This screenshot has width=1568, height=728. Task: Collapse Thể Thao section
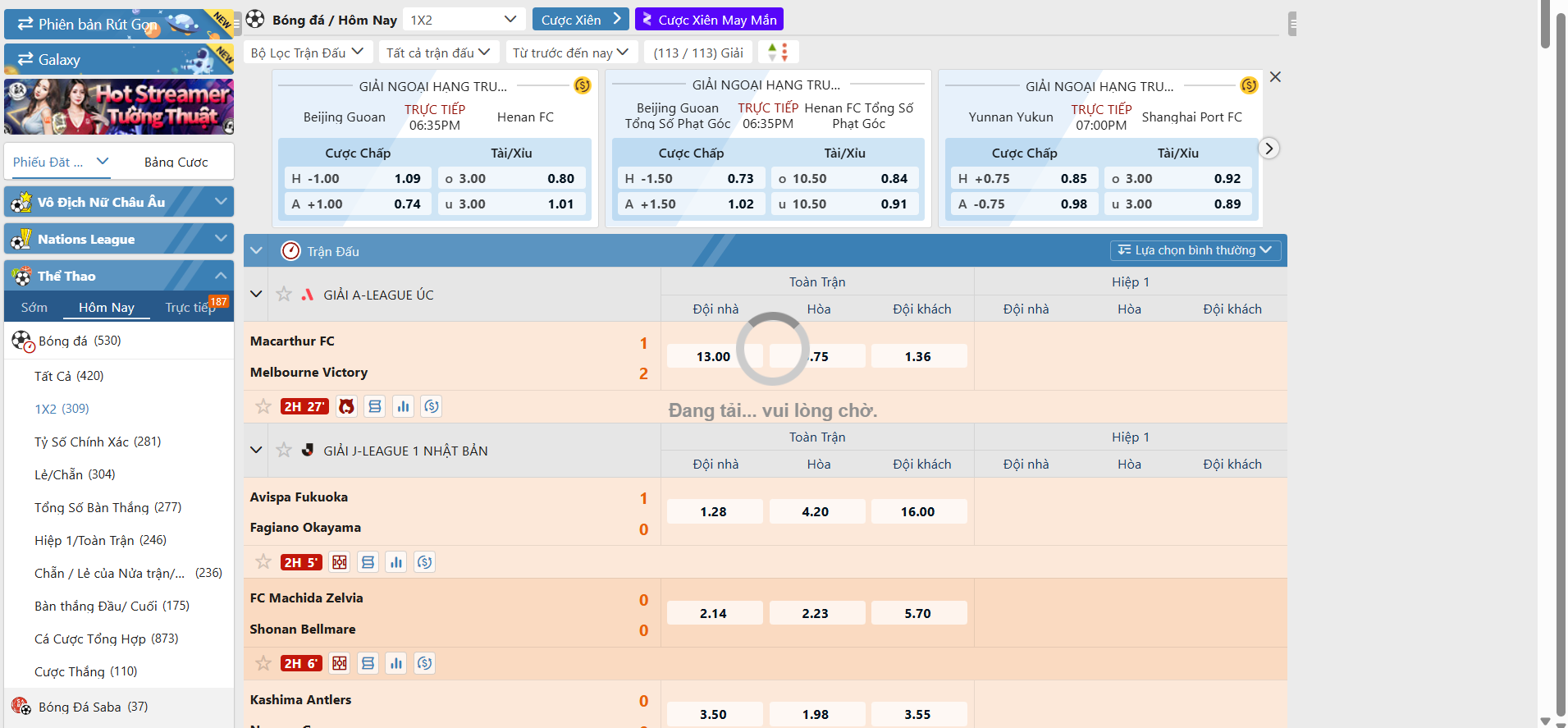[x=119, y=276]
